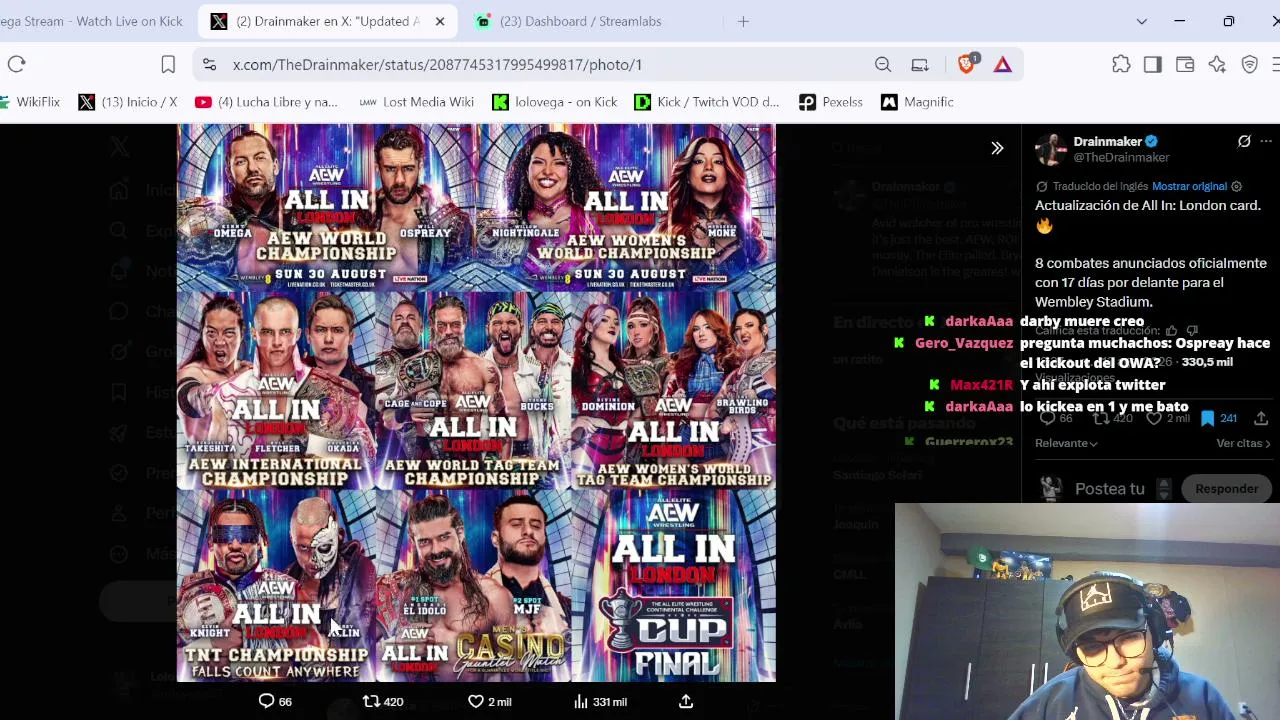Open site settings icon left of the URL
Screen dimensions: 1280x720
tap(209, 64)
